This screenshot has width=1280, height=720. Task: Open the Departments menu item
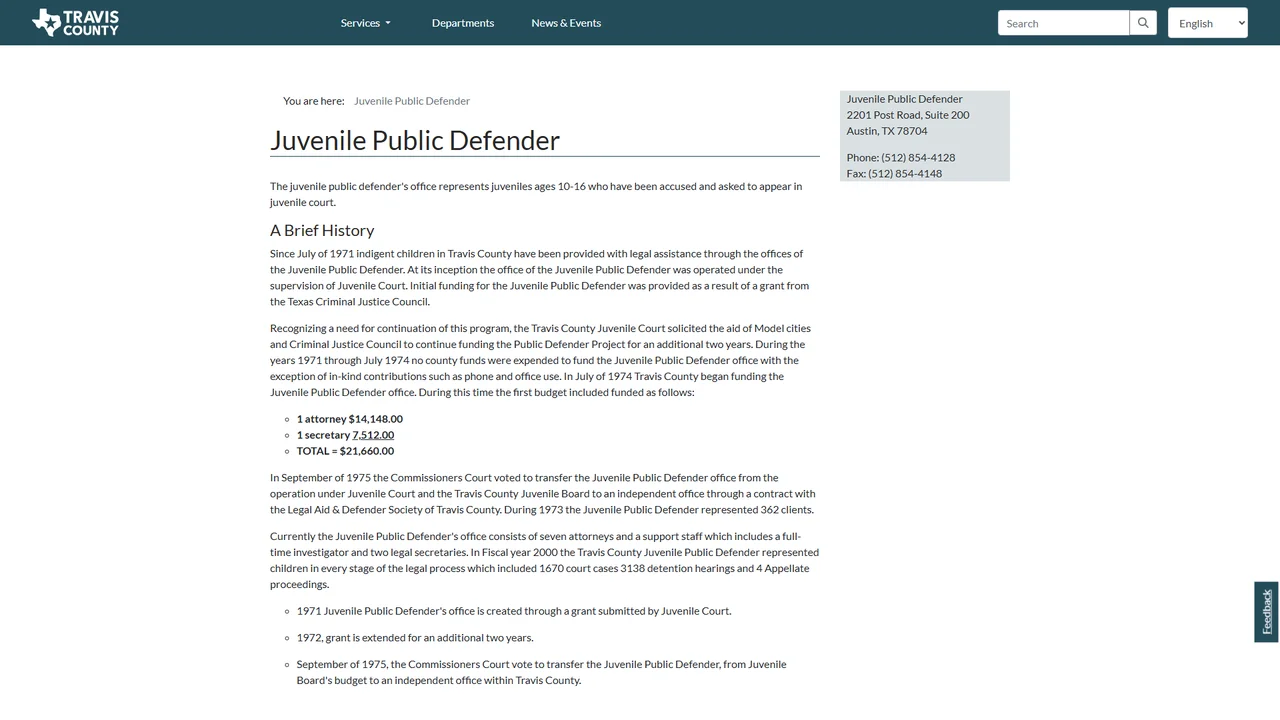[x=463, y=23]
